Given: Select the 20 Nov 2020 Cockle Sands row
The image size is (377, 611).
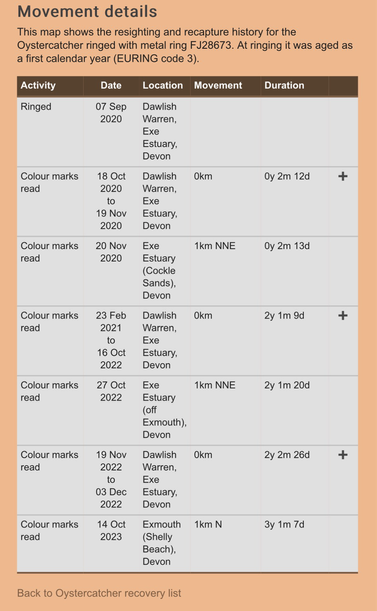Looking at the screenshot, I should click(x=188, y=271).
